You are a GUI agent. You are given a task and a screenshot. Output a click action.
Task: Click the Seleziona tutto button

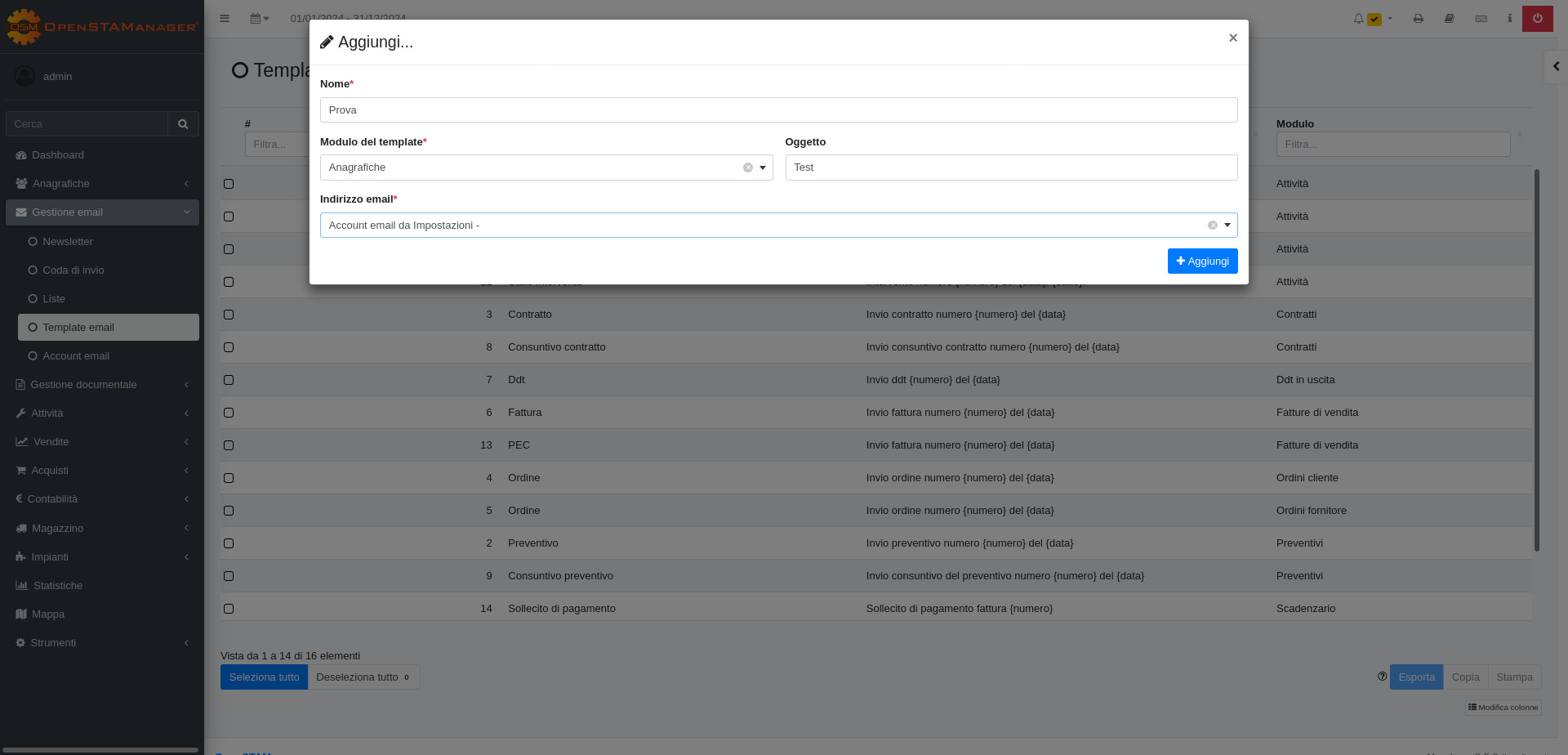tap(264, 677)
